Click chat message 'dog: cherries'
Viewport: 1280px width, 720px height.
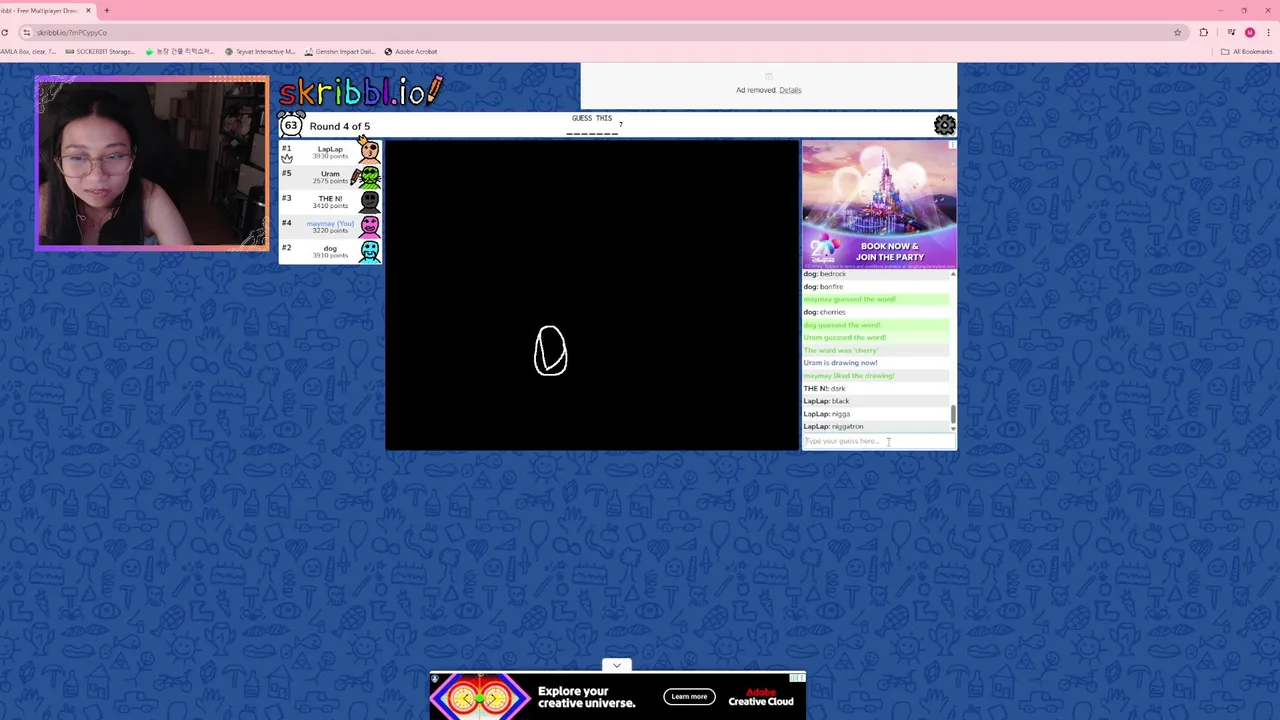click(x=824, y=312)
